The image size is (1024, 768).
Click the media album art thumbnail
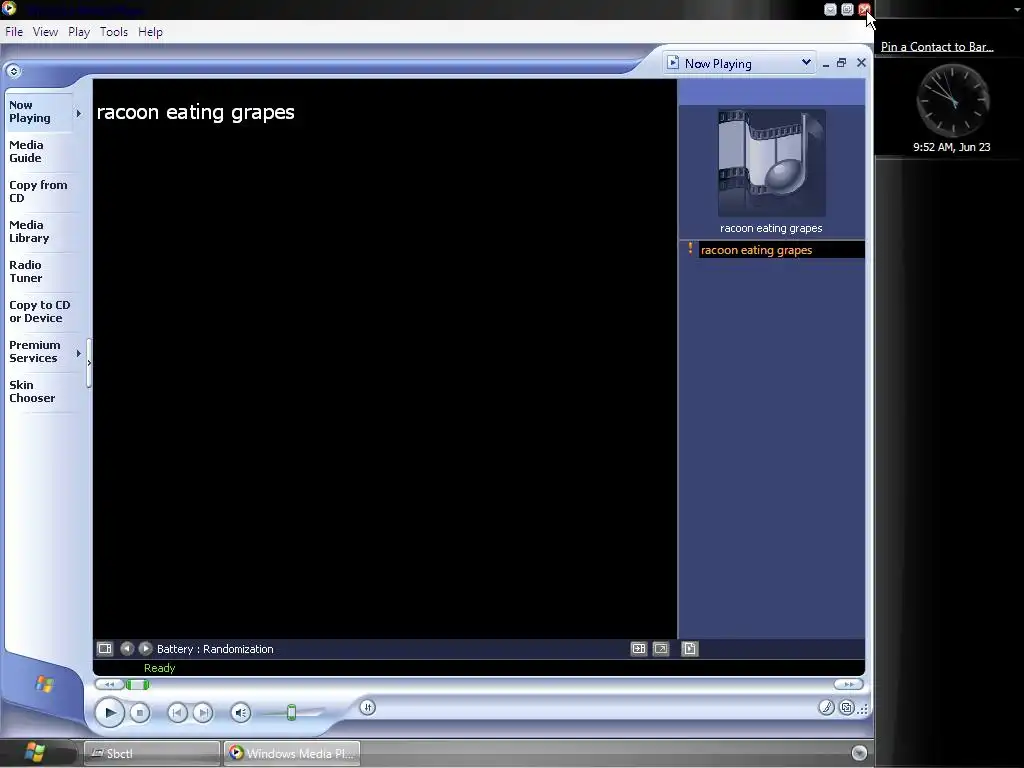tap(771, 163)
